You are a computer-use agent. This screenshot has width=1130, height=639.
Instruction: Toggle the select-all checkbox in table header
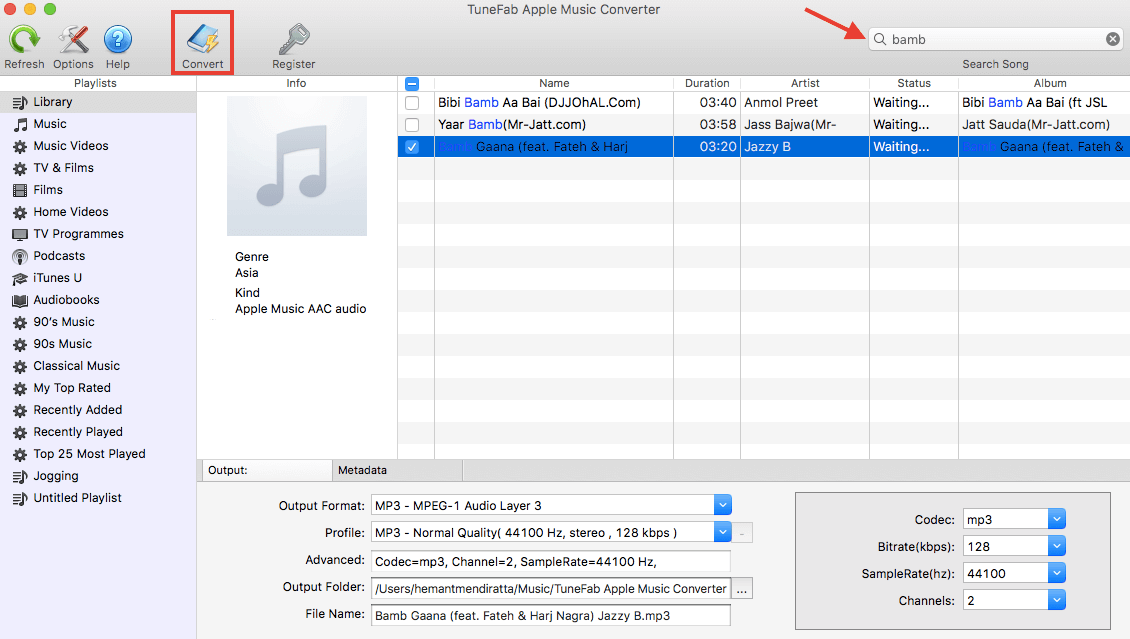point(412,84)
